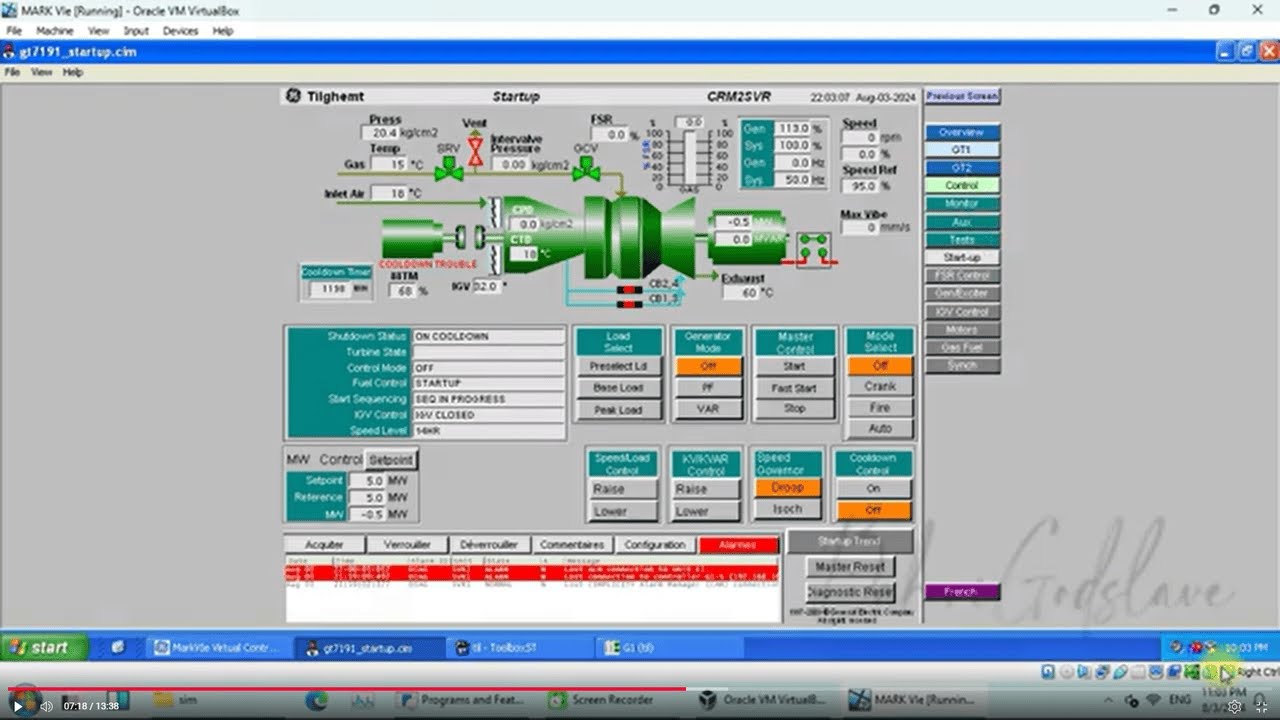Click Start under Master Control

tap(794, 366)
